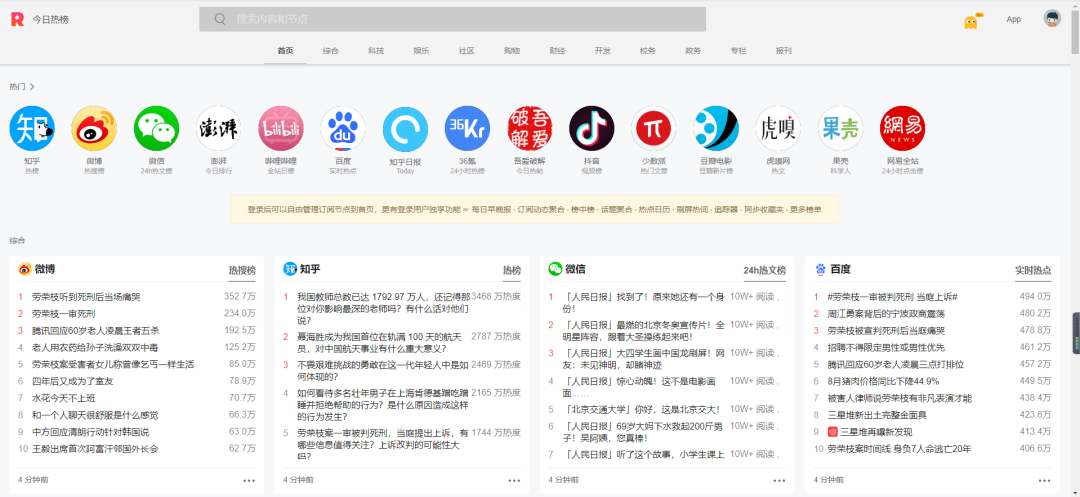This screenshot has height=497, width=1080.
Task: Open the Douban Movie (豆瓣电影) icon
Action: (716, 128)
